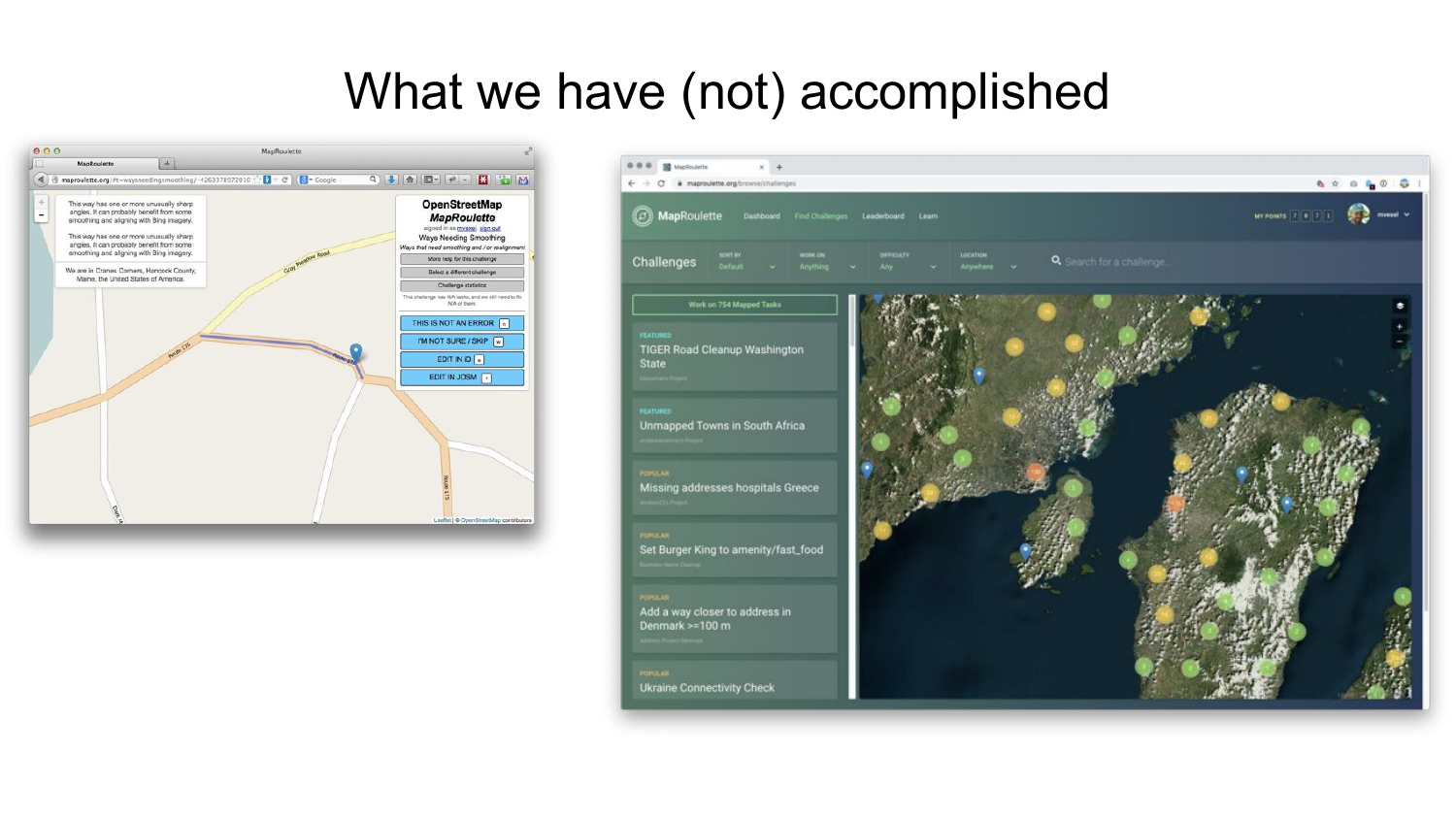Open map layers icon on satellite map
Screen dimensions: 1456x819
click(1400, 306)
